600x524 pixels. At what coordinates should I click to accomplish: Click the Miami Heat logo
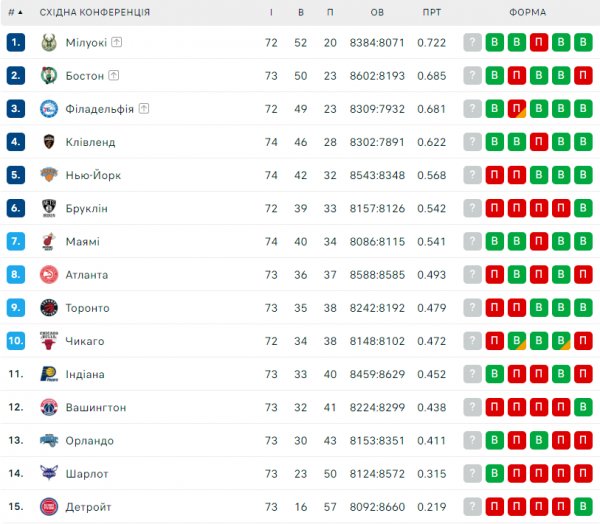[x=48, y=242]
